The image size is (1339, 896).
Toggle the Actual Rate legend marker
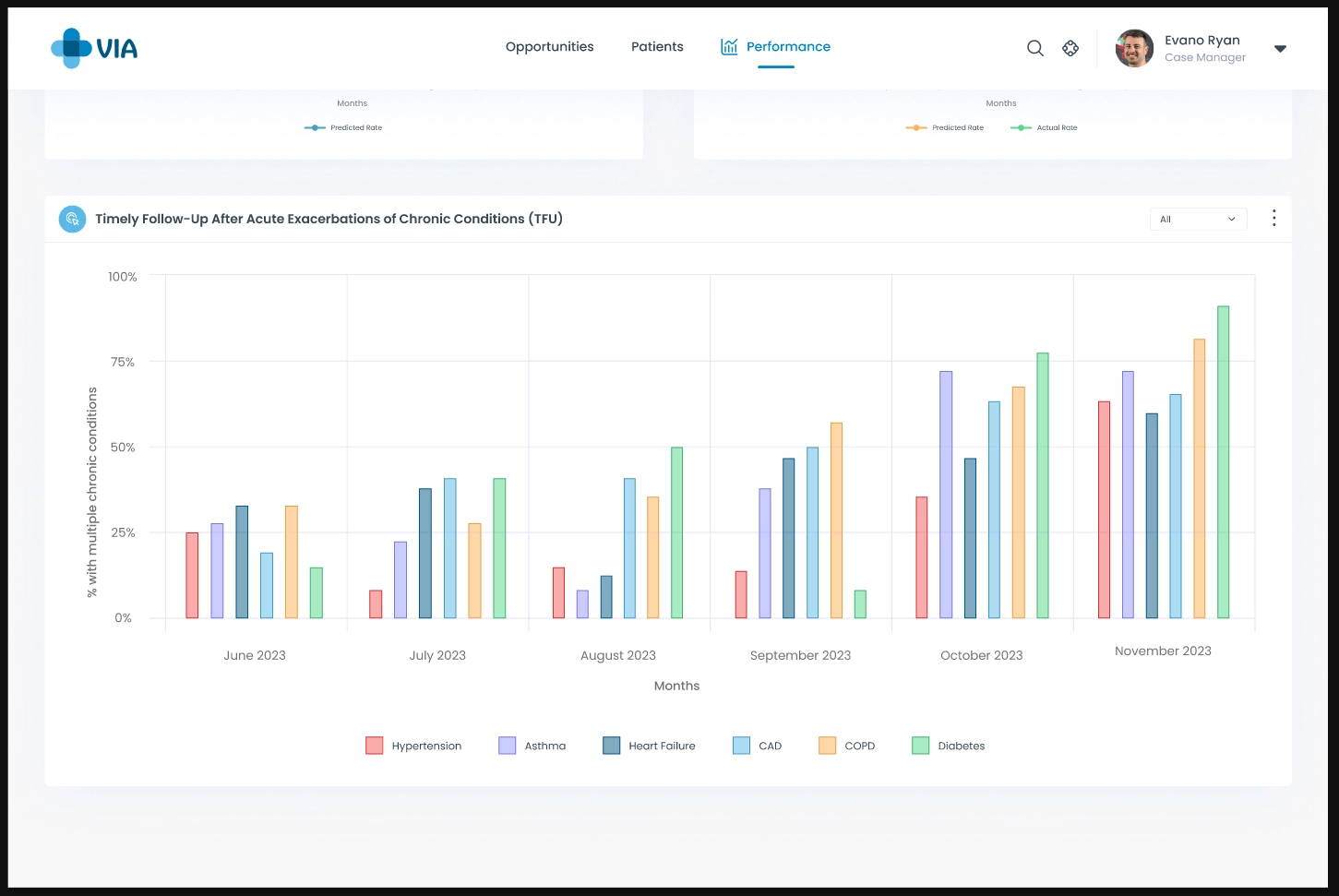(x=1021, y=128)
